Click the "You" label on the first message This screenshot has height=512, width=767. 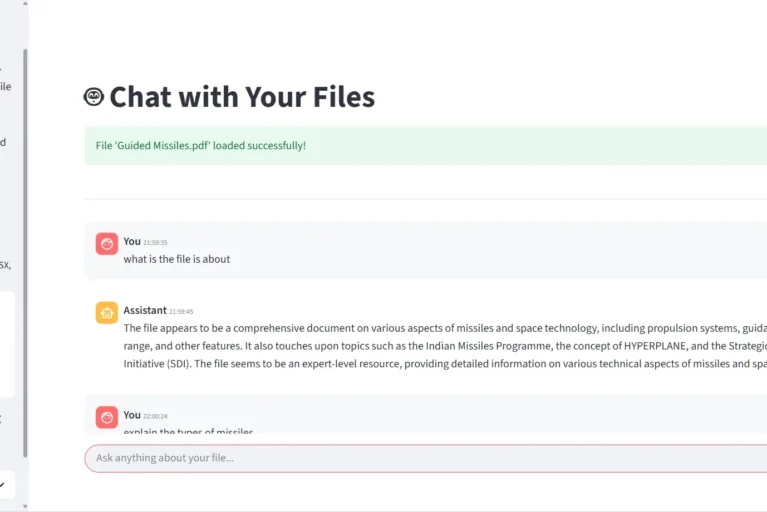[x=132, y=241]
